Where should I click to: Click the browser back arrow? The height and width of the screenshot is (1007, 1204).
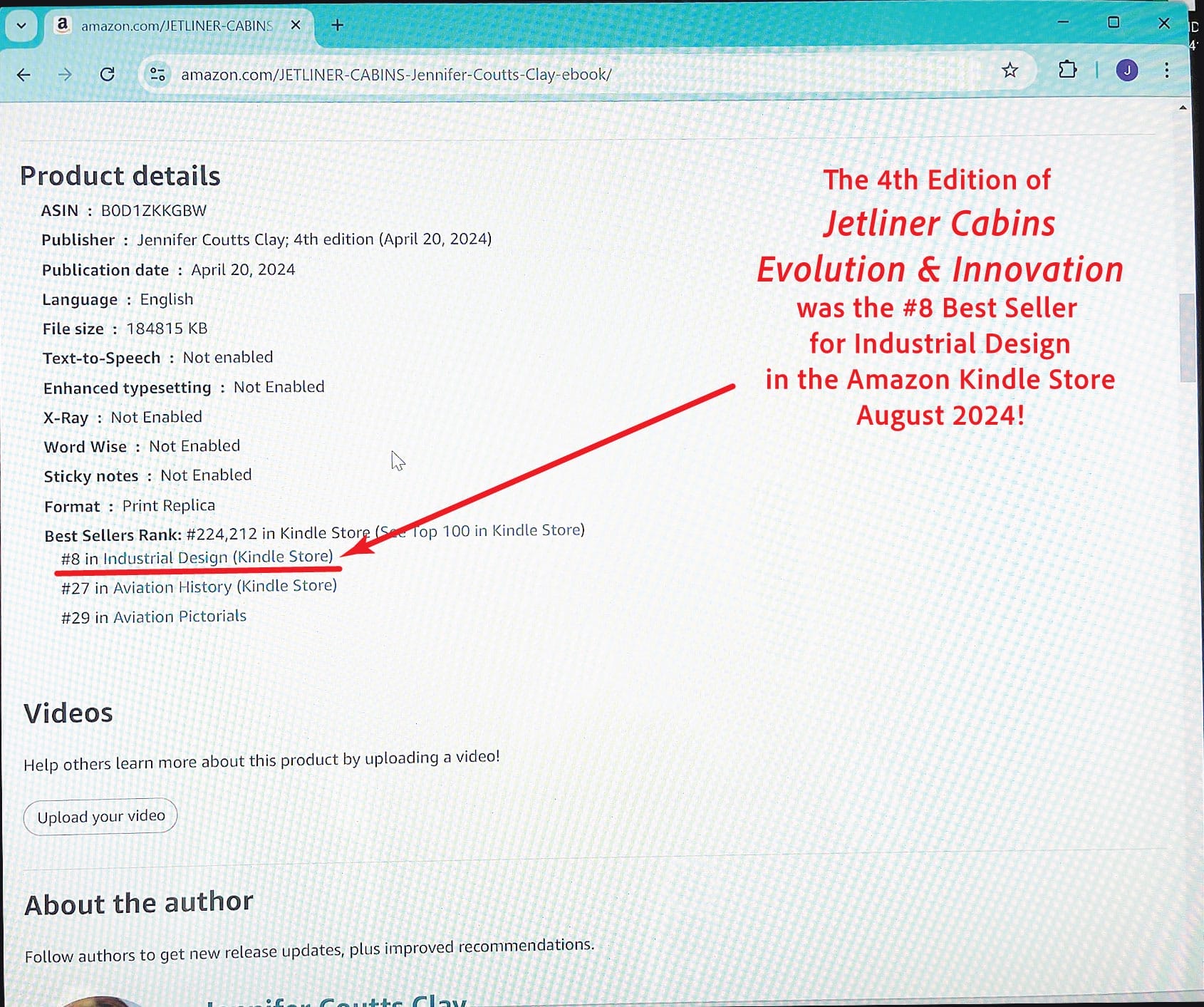24,75
